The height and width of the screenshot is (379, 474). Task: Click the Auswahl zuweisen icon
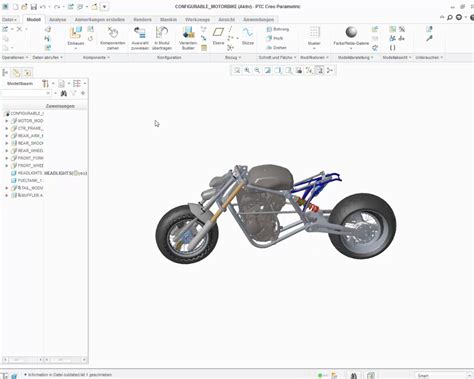click(x=140, y=33)
